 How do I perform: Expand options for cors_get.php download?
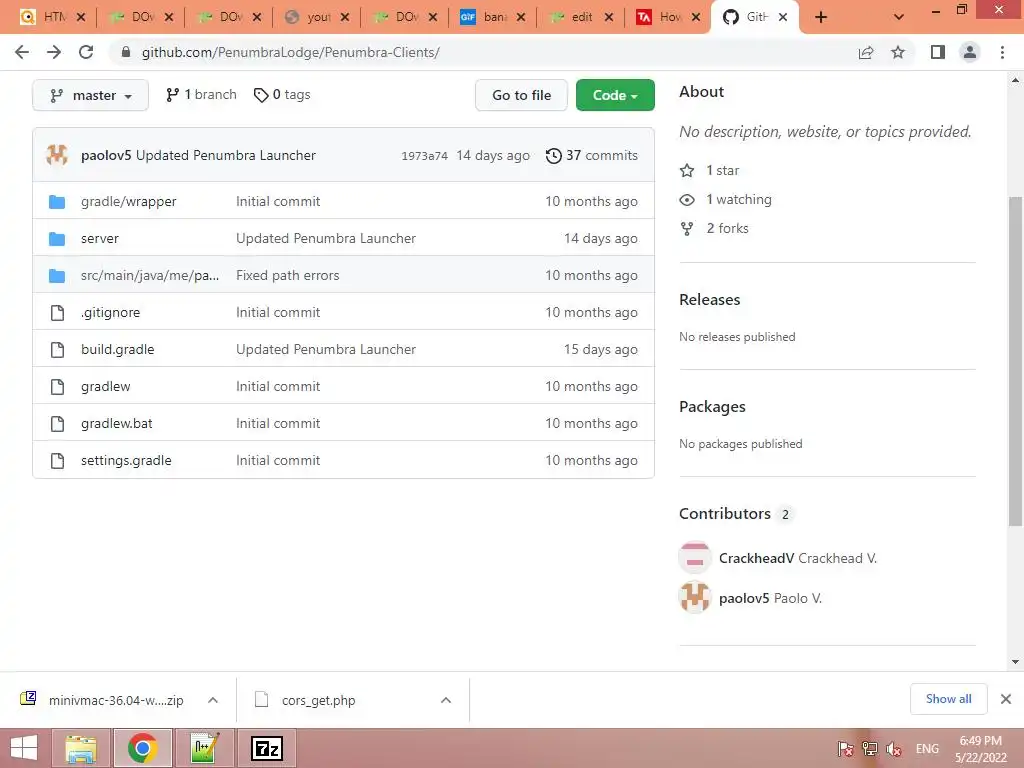pyautogui.click(x=446, y=700)
